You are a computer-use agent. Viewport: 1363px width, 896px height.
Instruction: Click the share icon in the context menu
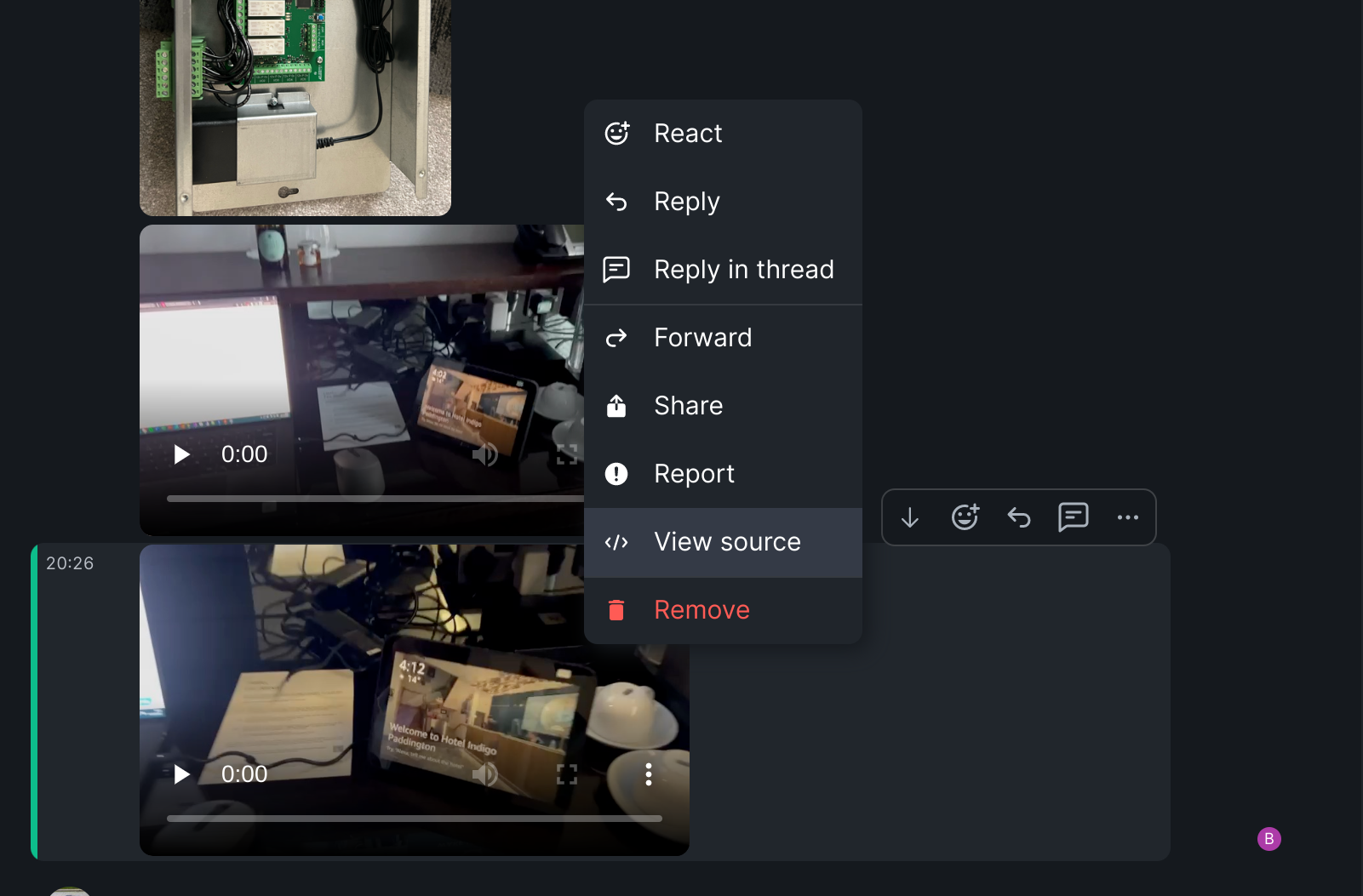616,406
